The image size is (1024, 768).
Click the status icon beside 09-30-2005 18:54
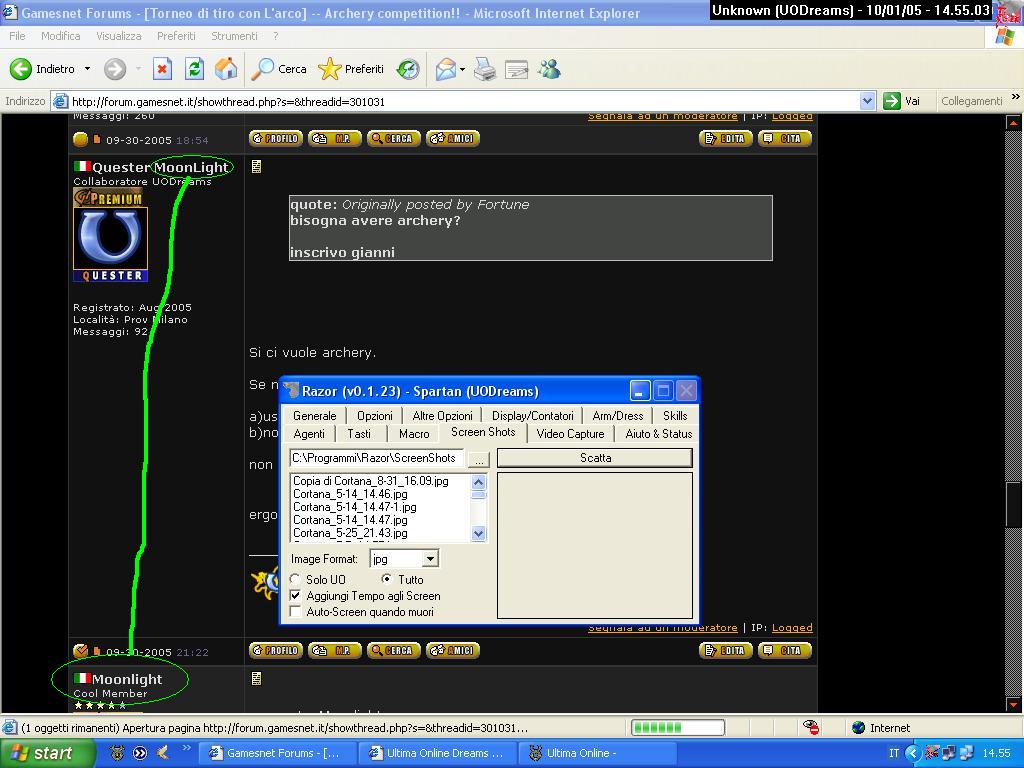tap(80, 139)
